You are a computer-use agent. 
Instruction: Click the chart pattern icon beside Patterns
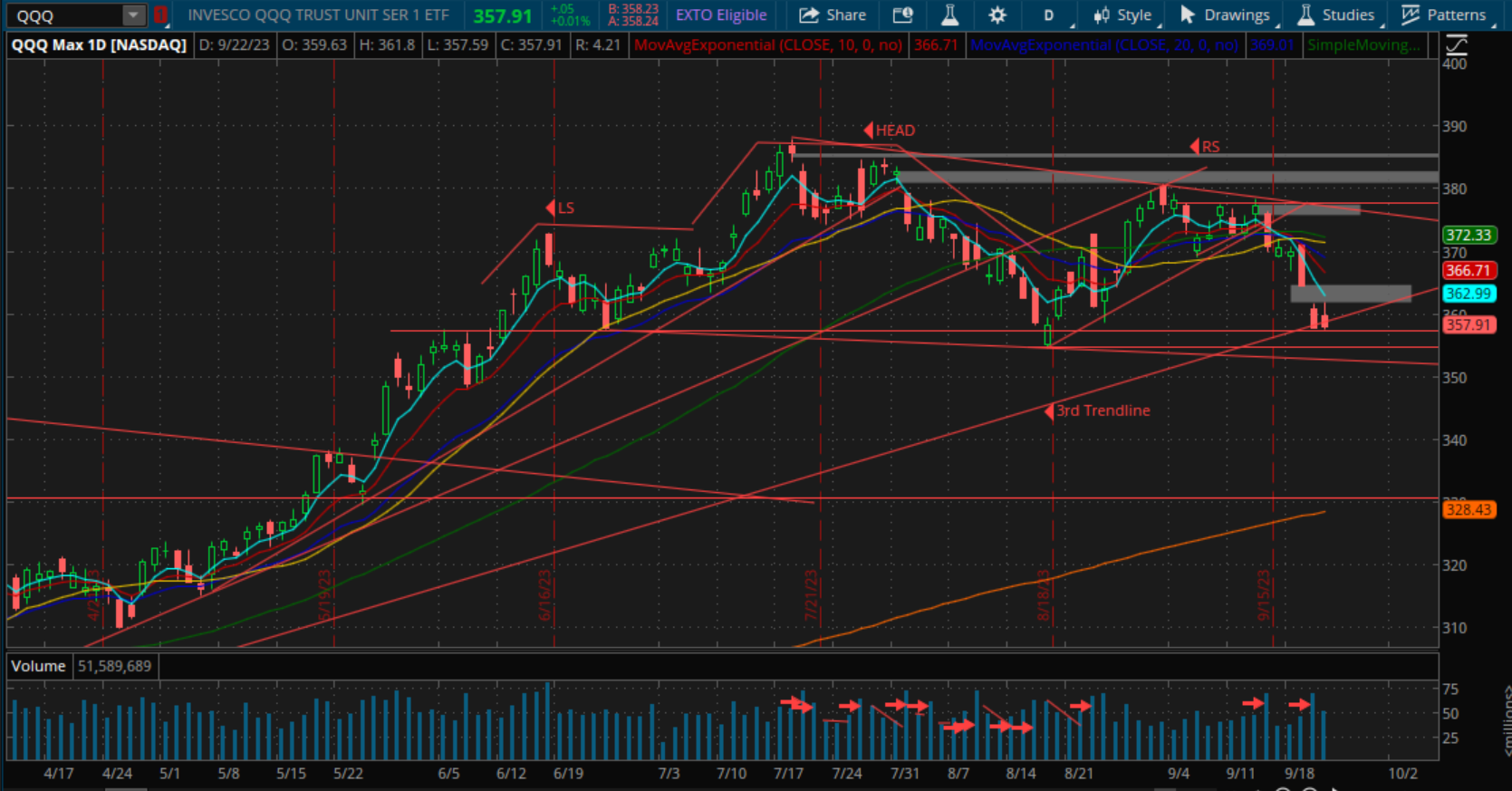[1411, 14]
